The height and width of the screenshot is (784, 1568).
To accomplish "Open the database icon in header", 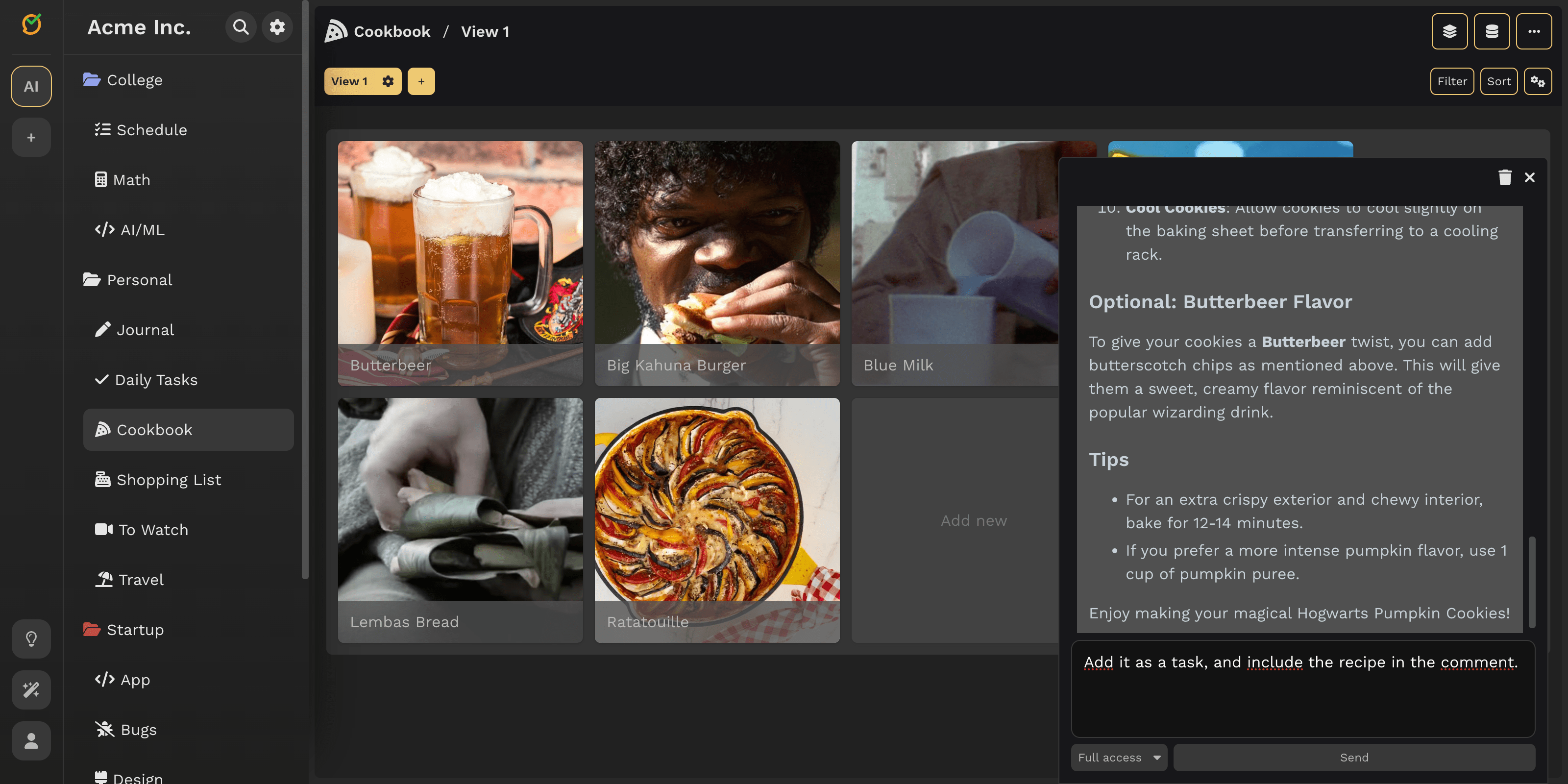I will click(x=1491, y=31).
